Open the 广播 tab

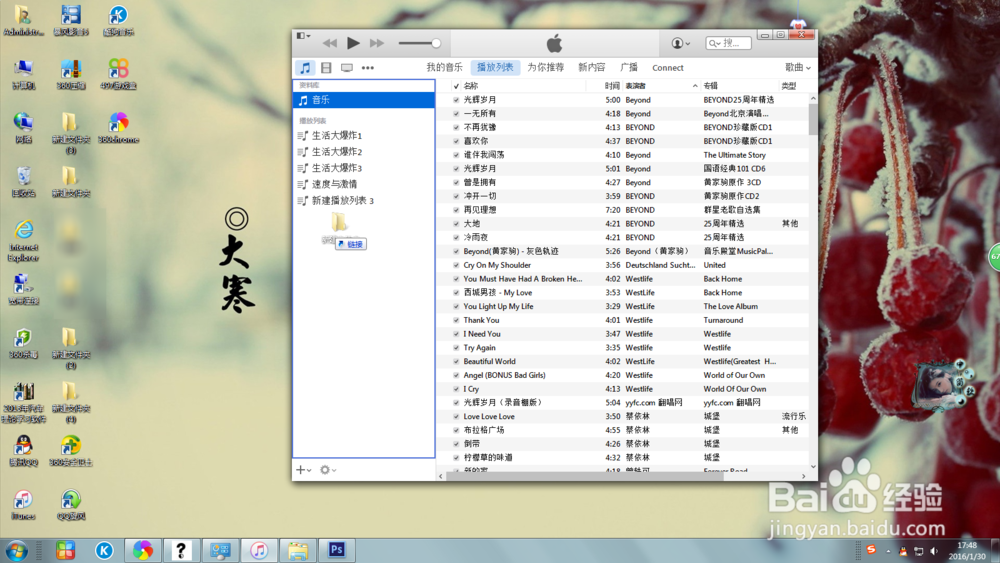coord(629,68)
